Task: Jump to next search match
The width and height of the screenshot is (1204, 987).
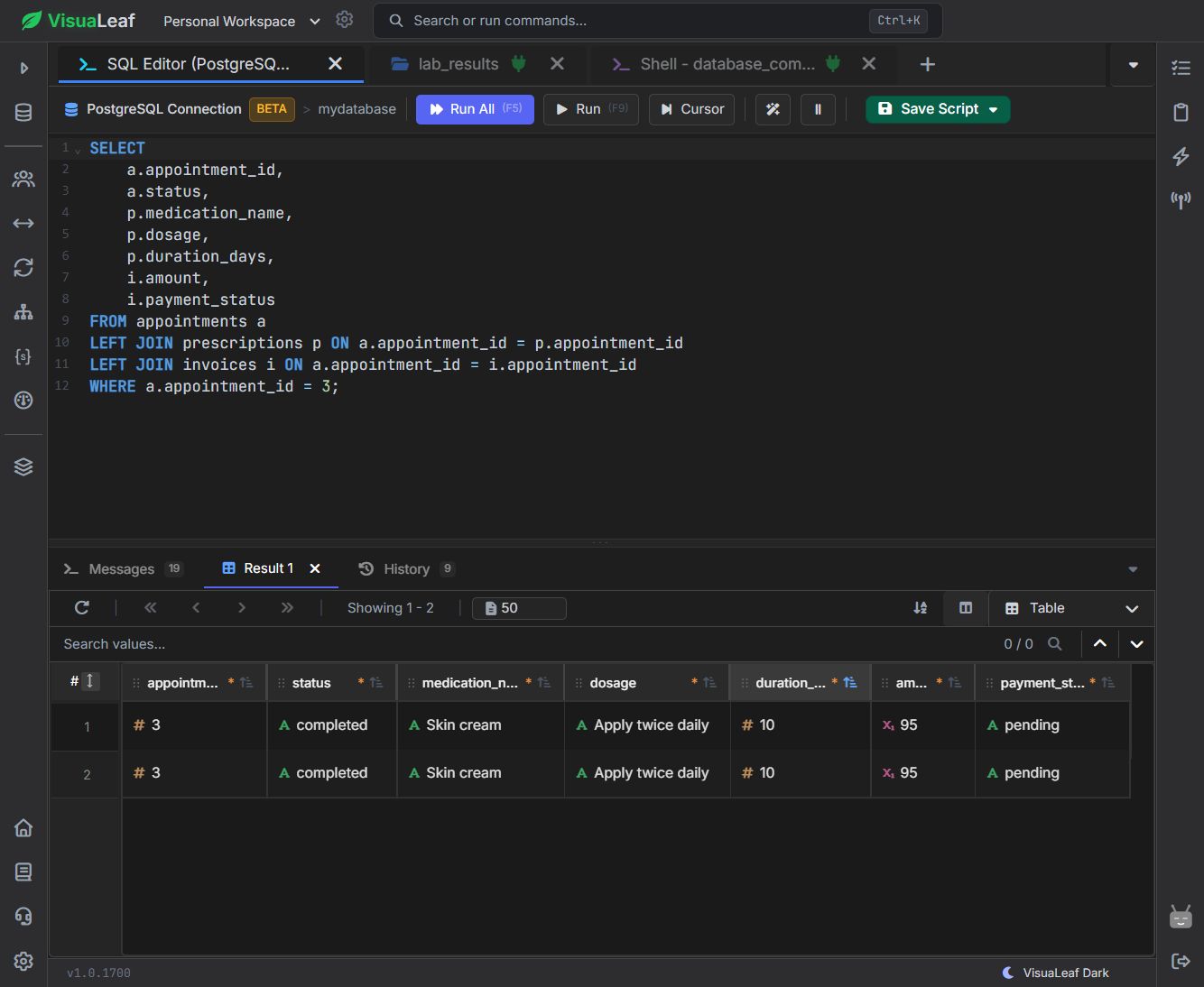Action: (x=1136, y=644)
